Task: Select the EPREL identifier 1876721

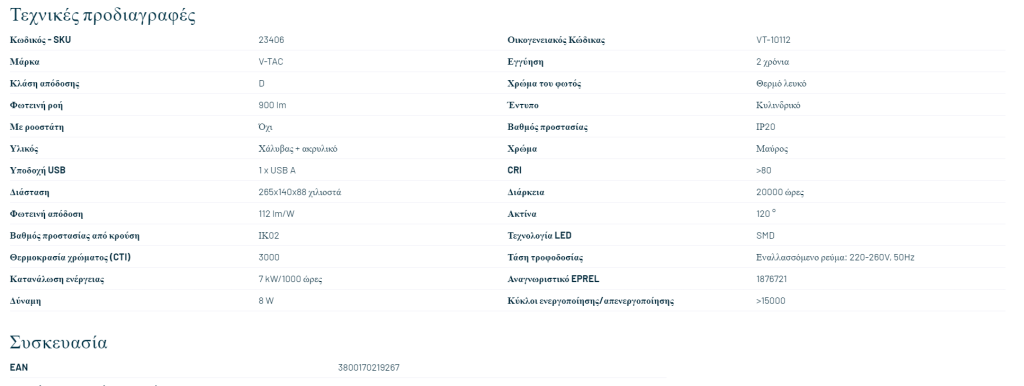Action: tap(771, 279)
